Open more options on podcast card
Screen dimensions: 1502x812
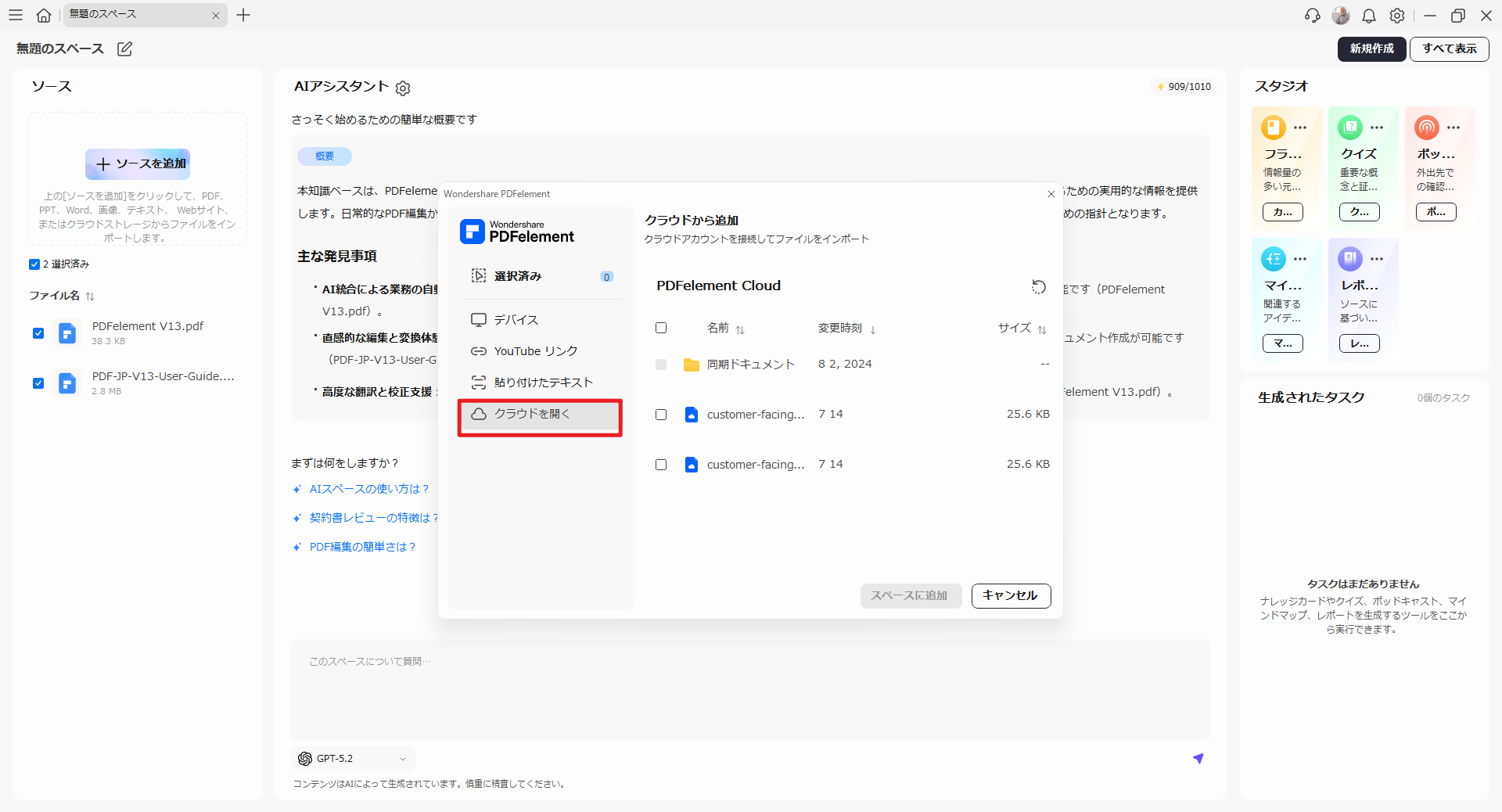(x=1453, y=128)
